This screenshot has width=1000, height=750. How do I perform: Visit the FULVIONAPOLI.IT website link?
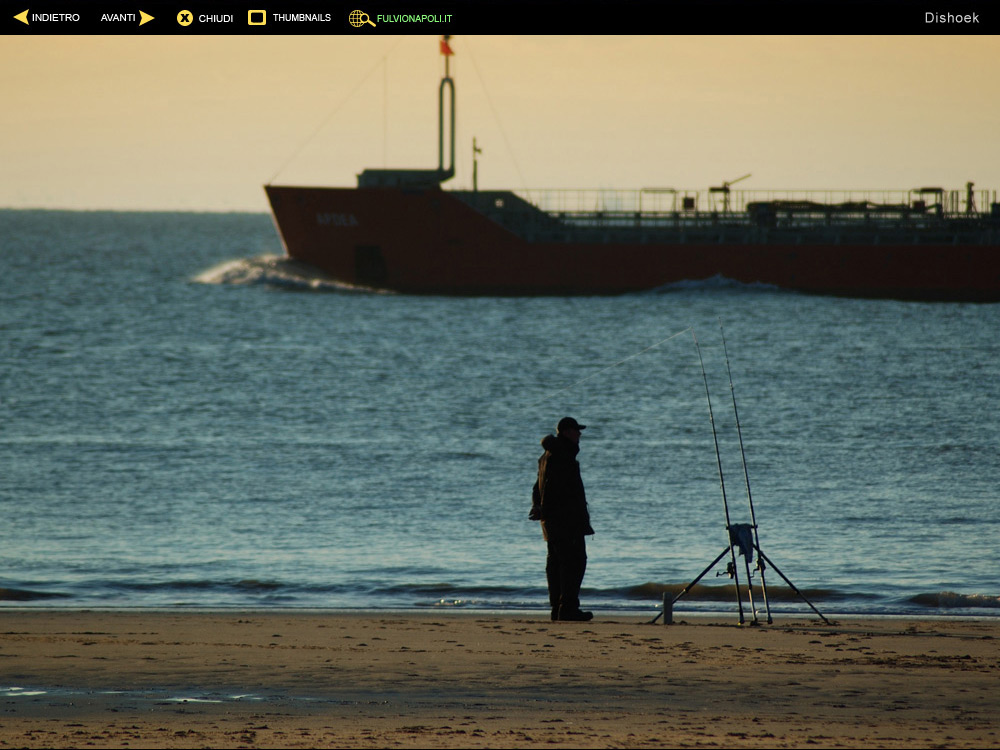click(x=414, y=18)
